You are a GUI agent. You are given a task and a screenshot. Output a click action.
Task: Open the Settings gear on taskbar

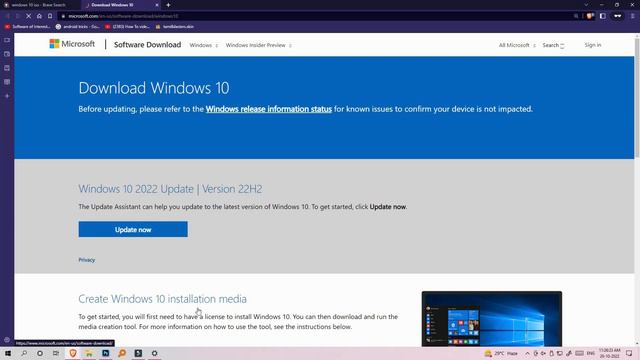(x=154, y=353)
